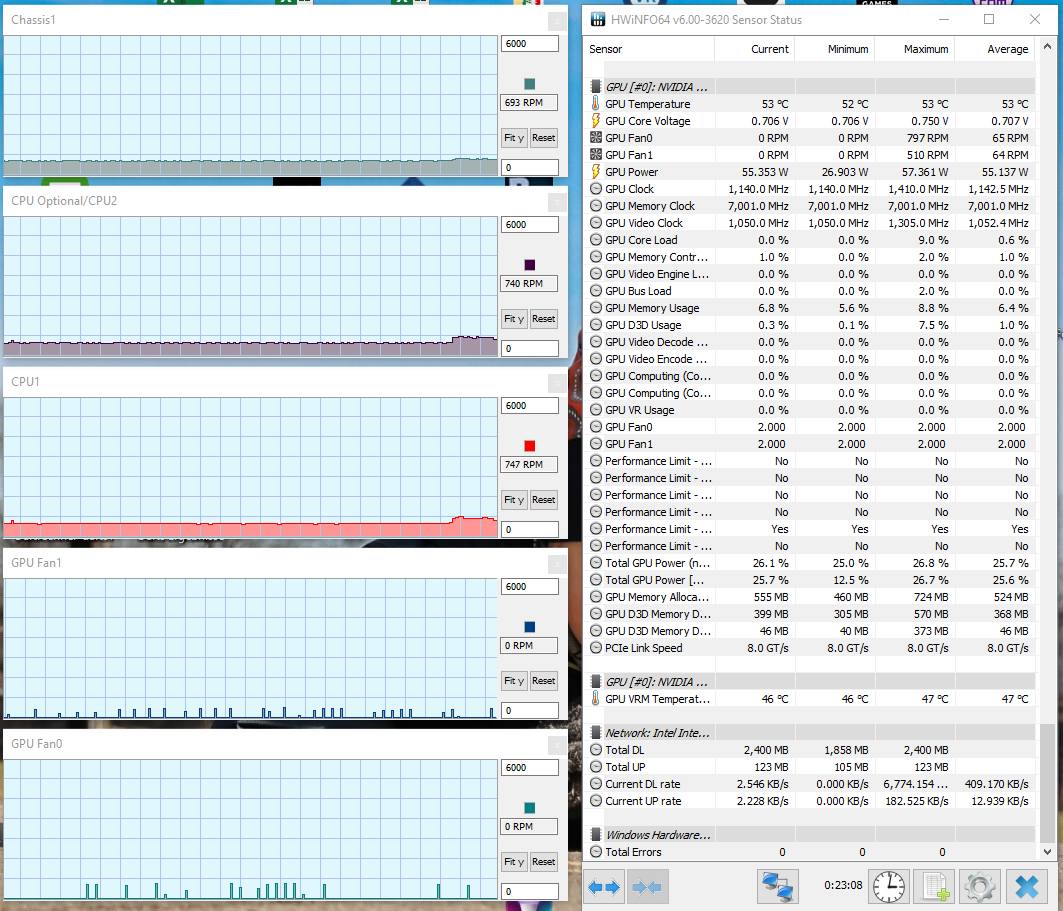Click the HWiNFO64 title bar app icon
The width and height of the screenshot is (1063, 911).
(597, 20)
